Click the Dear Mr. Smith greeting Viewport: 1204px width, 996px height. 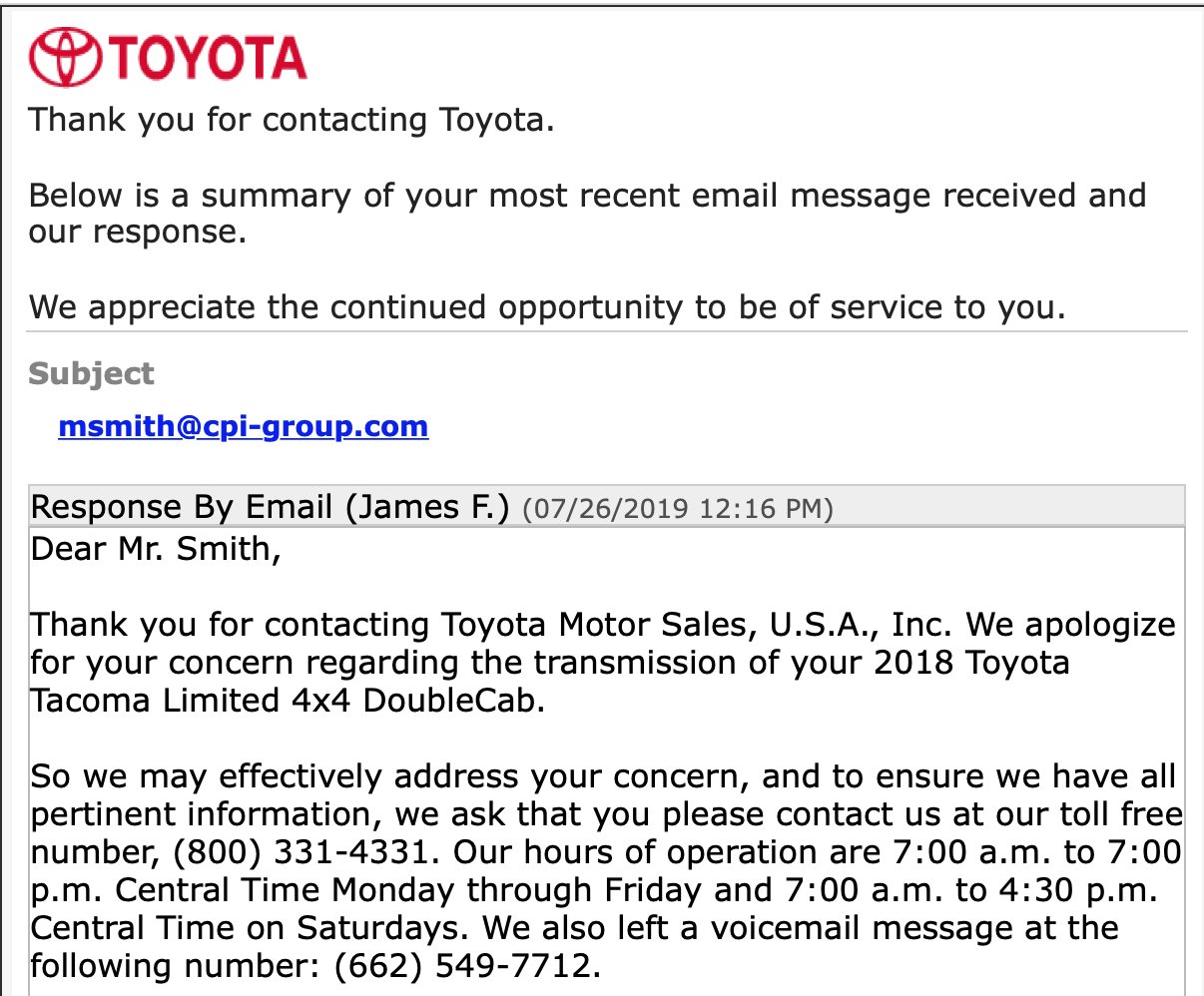coord(157,549)
